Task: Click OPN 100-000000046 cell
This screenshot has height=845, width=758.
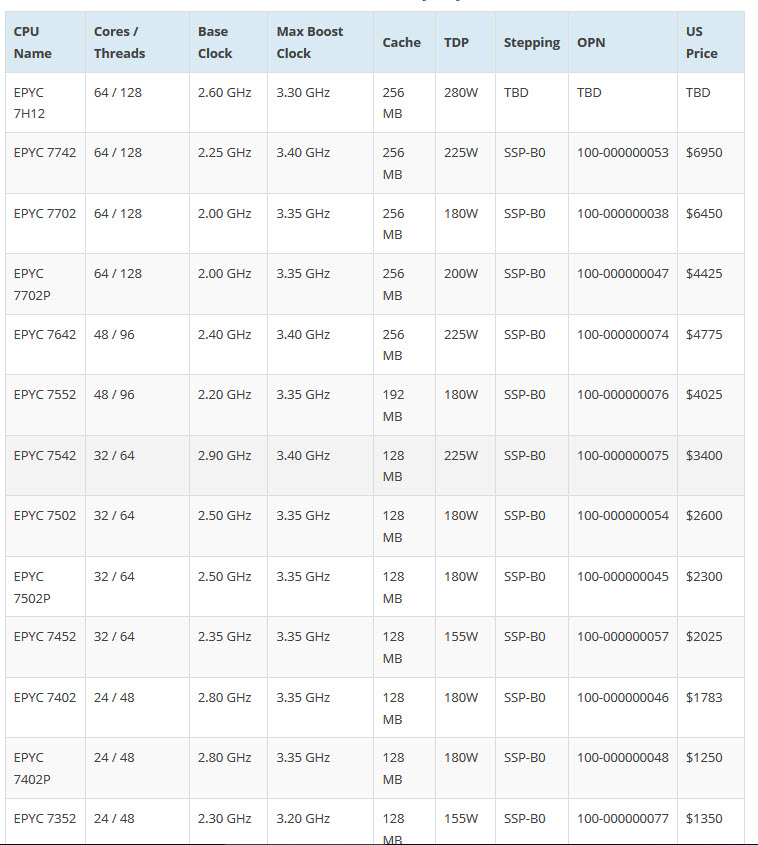Action: [623, 708]
